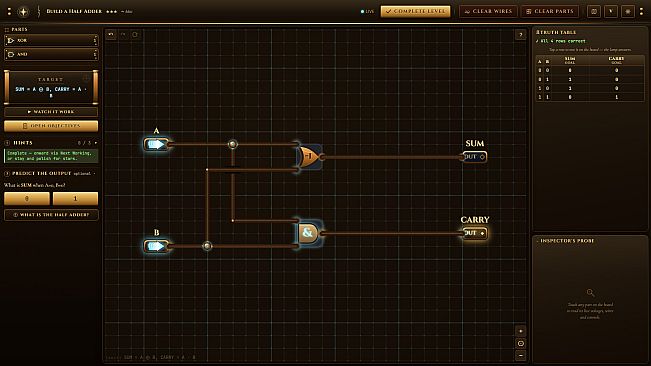Select truth table row A=1 B=1

[590, 97]
